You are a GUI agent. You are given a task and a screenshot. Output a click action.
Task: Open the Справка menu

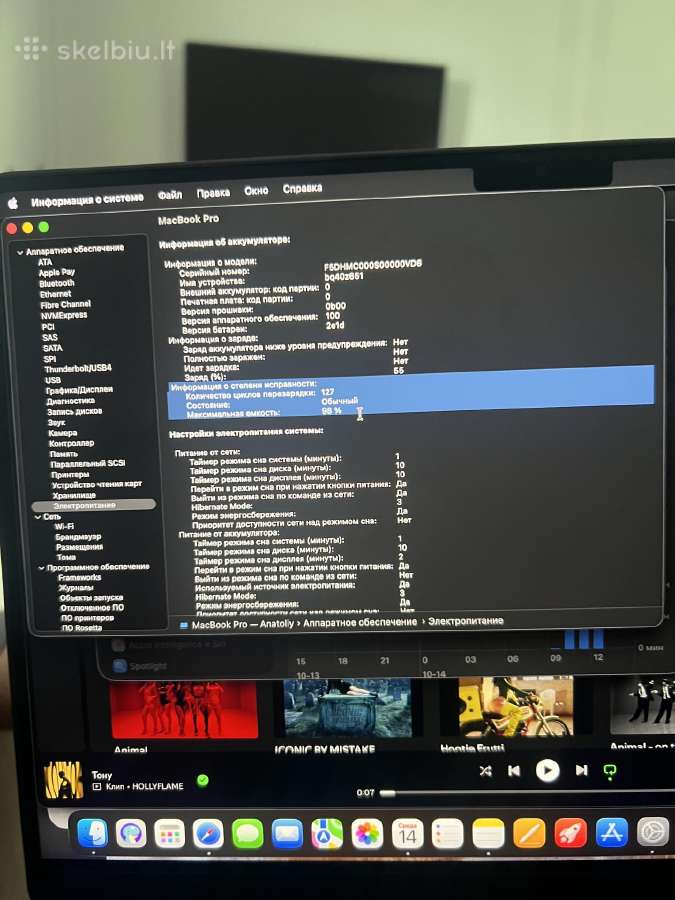point(302,188)
